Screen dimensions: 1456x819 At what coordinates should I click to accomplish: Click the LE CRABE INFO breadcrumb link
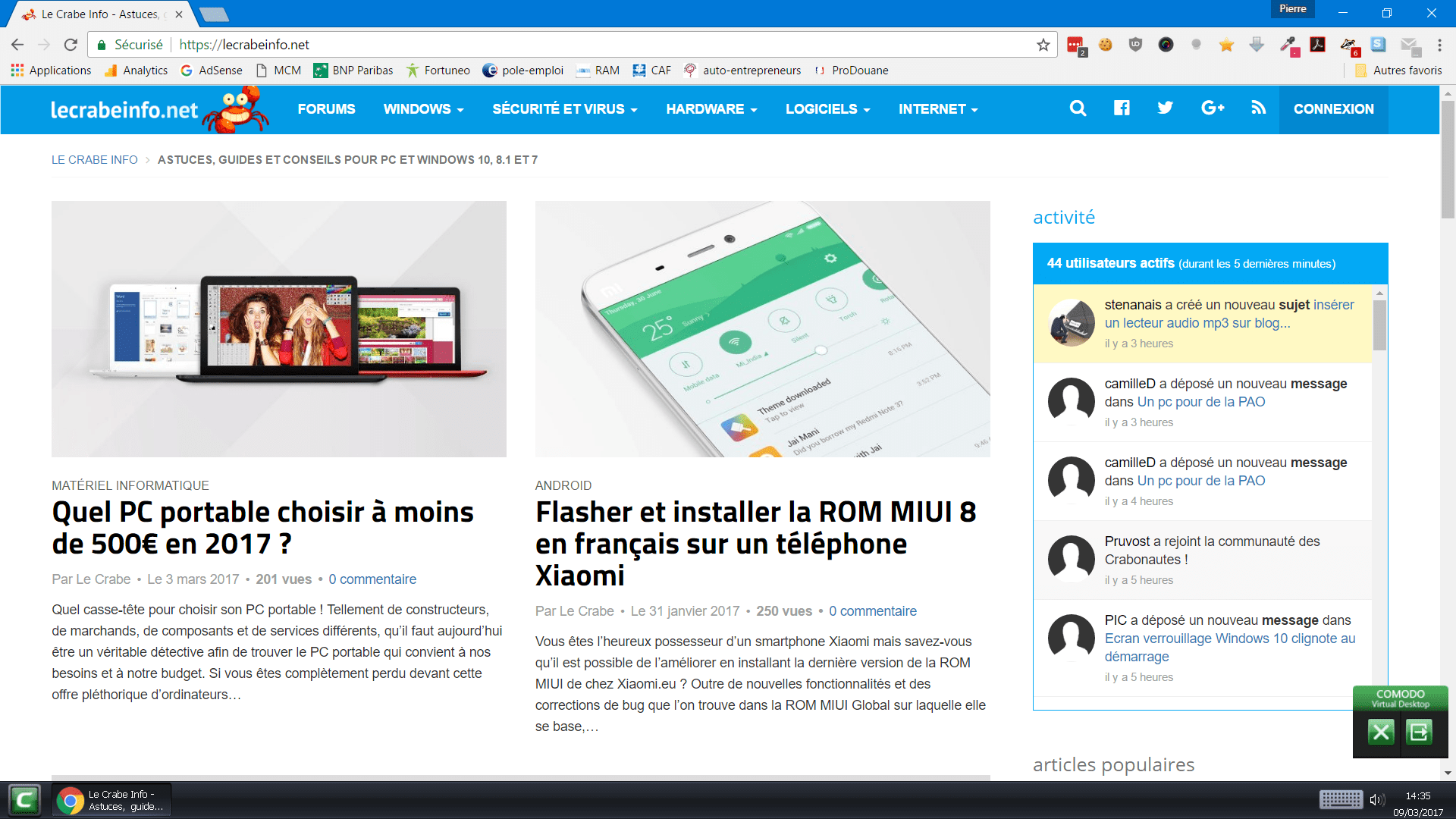pos(95,160)
